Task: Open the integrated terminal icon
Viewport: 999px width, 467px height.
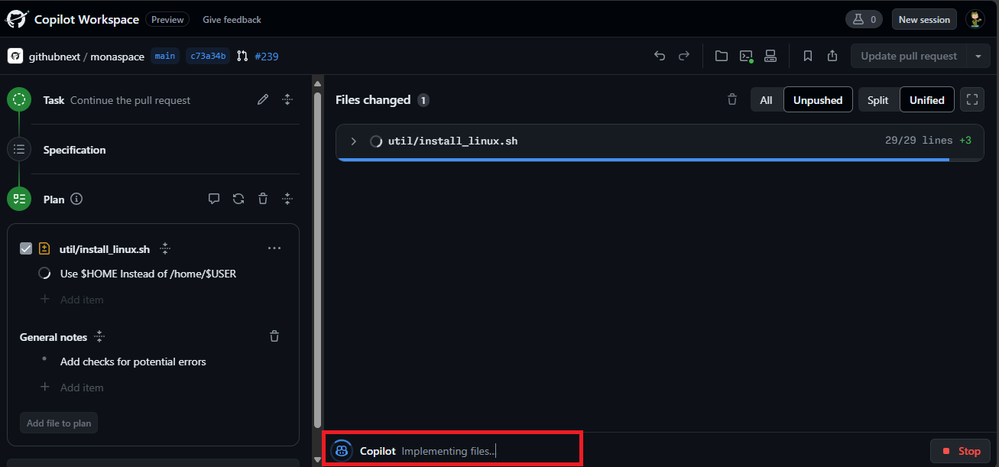Action: coord(746,56)
